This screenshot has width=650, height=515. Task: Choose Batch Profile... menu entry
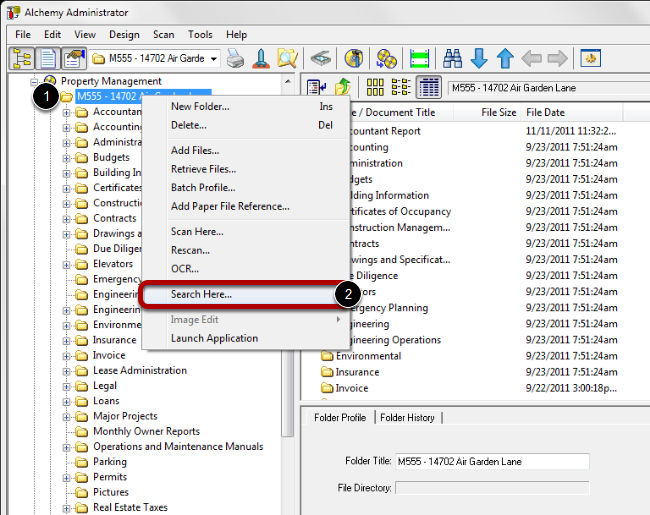[246, 188]
